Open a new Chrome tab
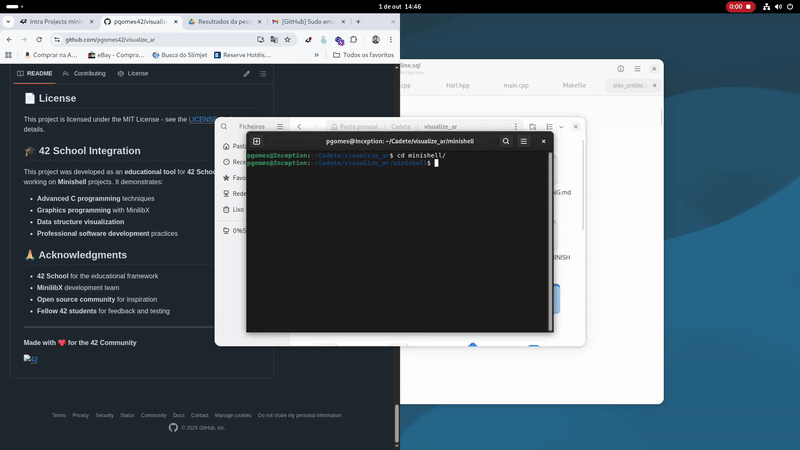This screenshot has height=450, width=800. coord(358,21)
